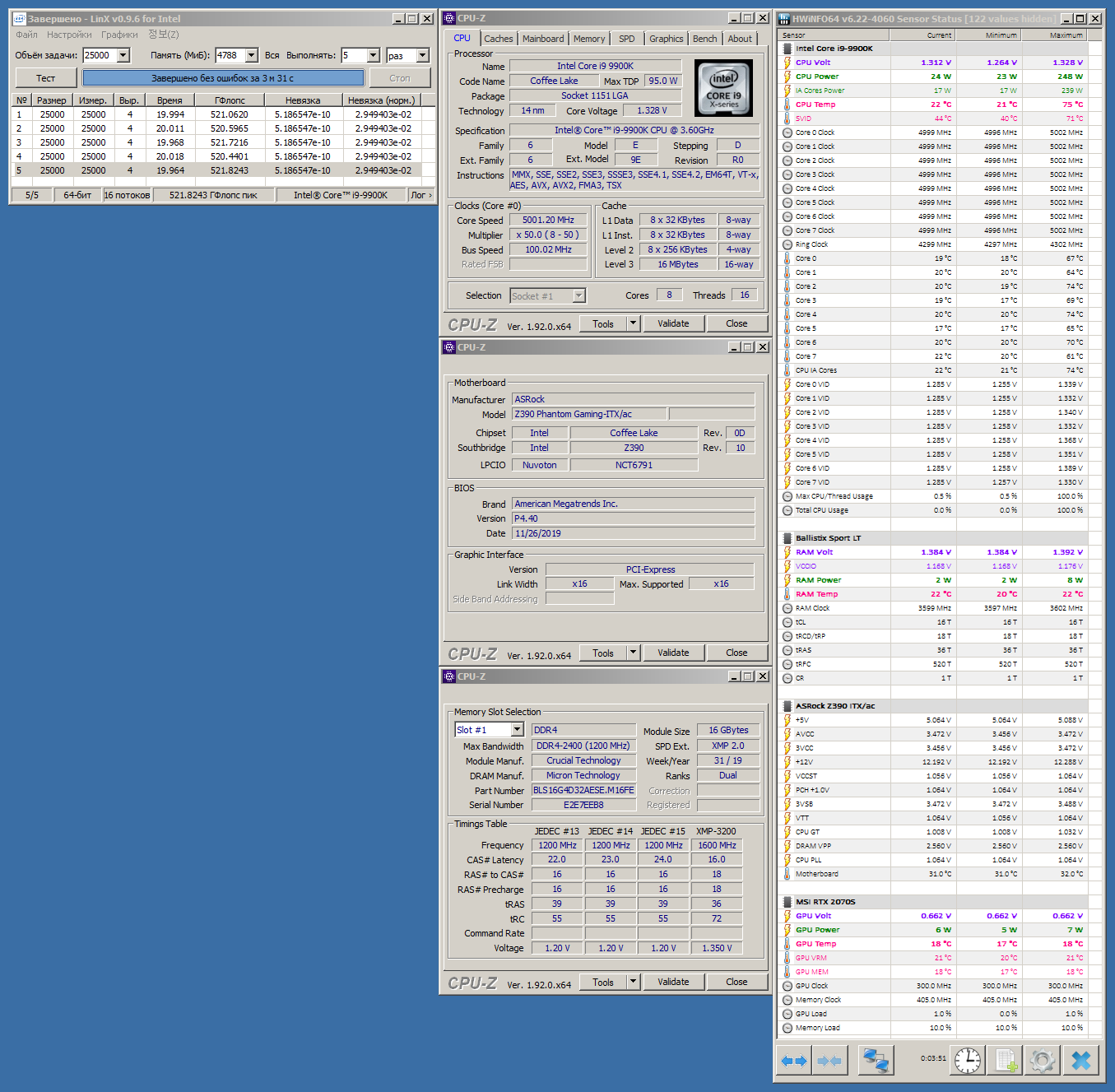
Task: Click the collapse columns arrows icon in HWiNFO
Action: click(829, 1061)
